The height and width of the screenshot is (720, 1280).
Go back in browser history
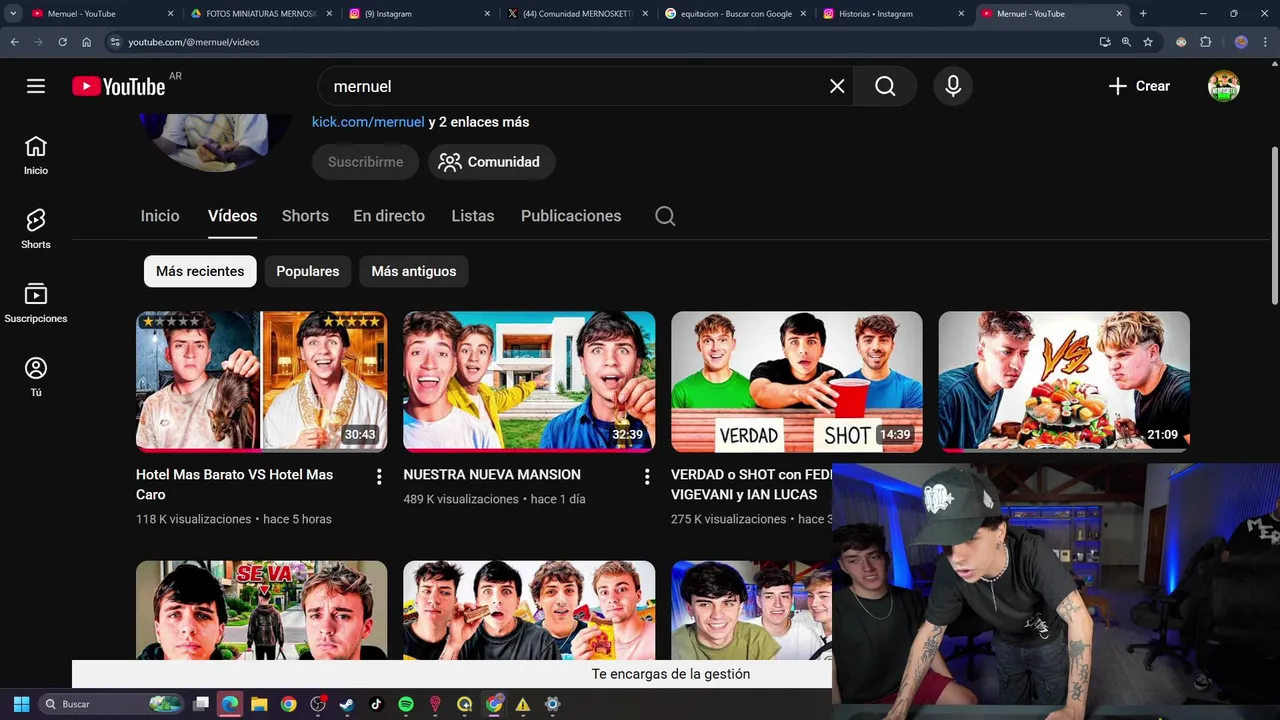tap(14, 42)
